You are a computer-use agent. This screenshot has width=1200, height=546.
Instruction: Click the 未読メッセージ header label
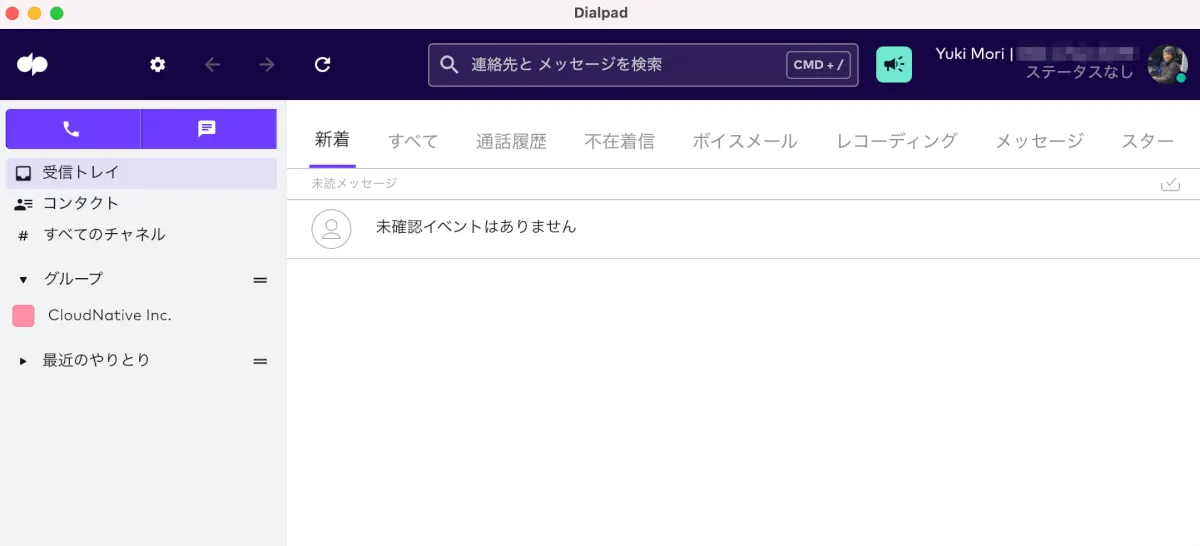point(354,184)
